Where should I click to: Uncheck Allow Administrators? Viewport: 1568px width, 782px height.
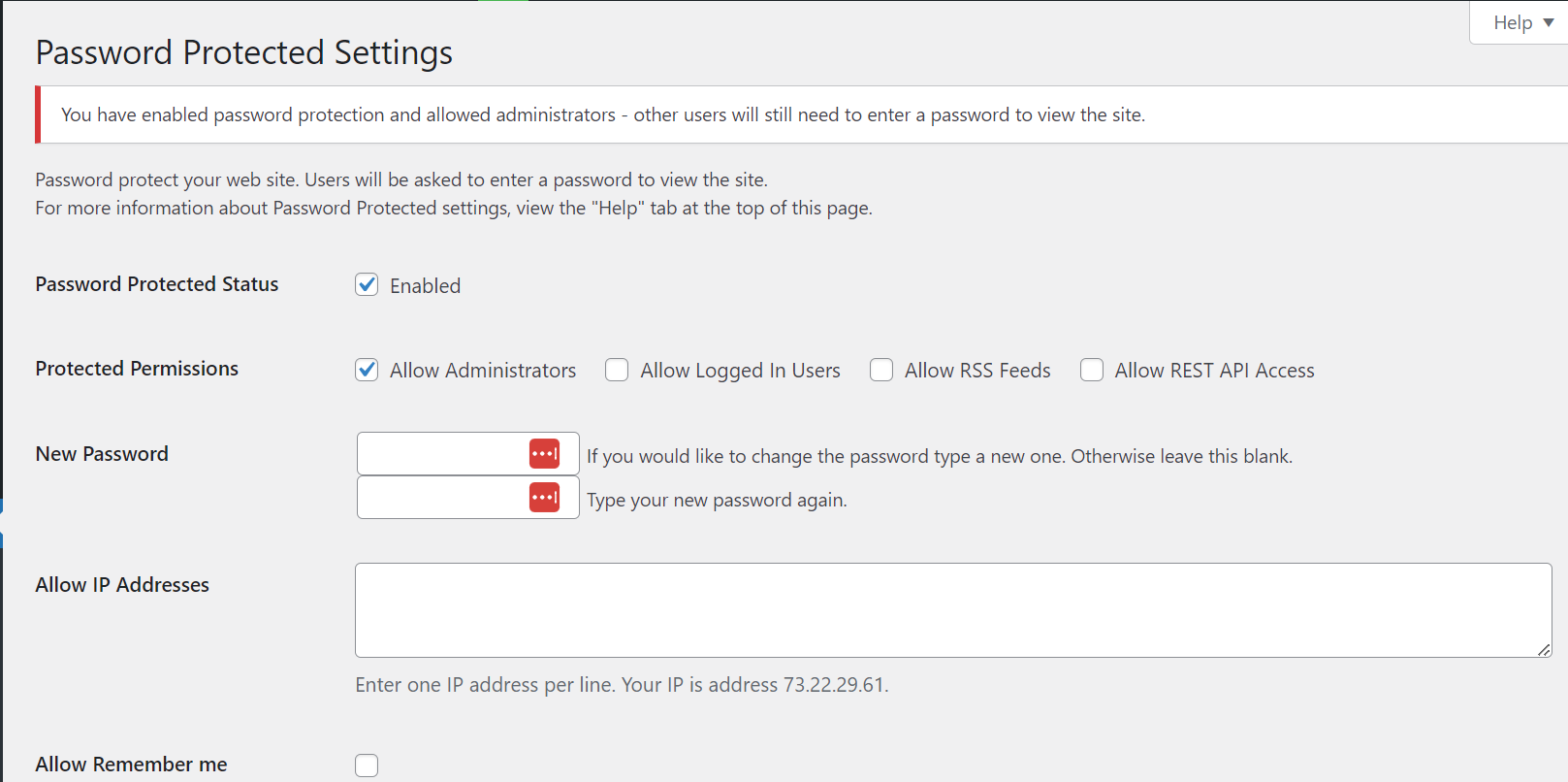click(367, 370)
